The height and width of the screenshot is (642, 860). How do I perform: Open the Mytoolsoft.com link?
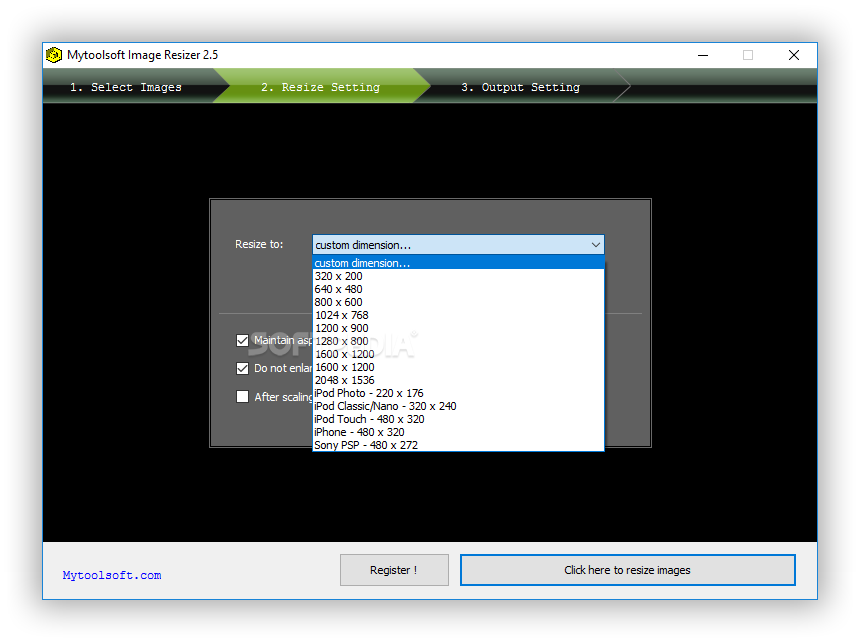112,575
